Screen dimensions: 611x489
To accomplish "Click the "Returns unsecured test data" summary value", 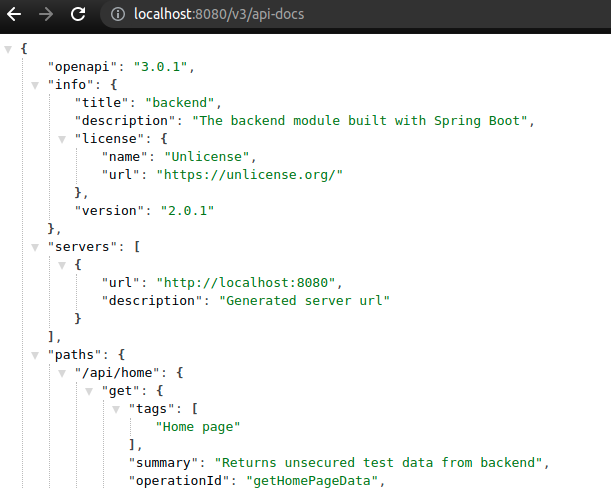I will point(378,463).
